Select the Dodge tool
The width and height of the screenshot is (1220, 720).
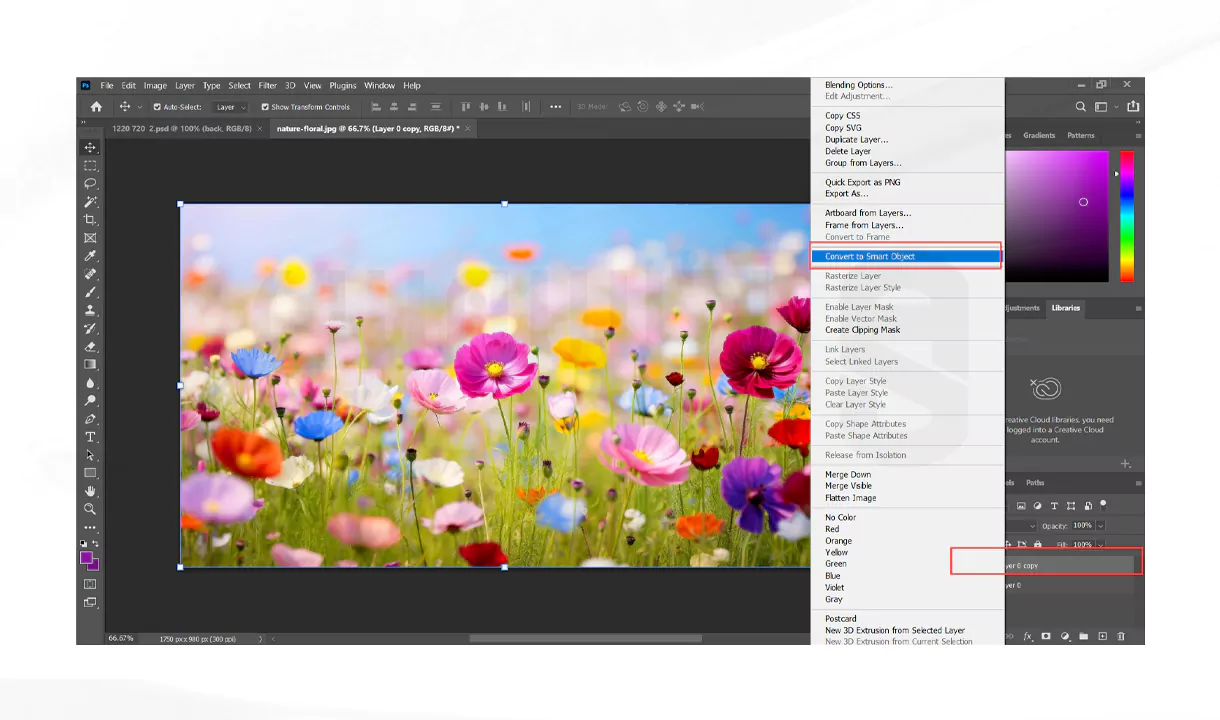click(x=90, y=401)
